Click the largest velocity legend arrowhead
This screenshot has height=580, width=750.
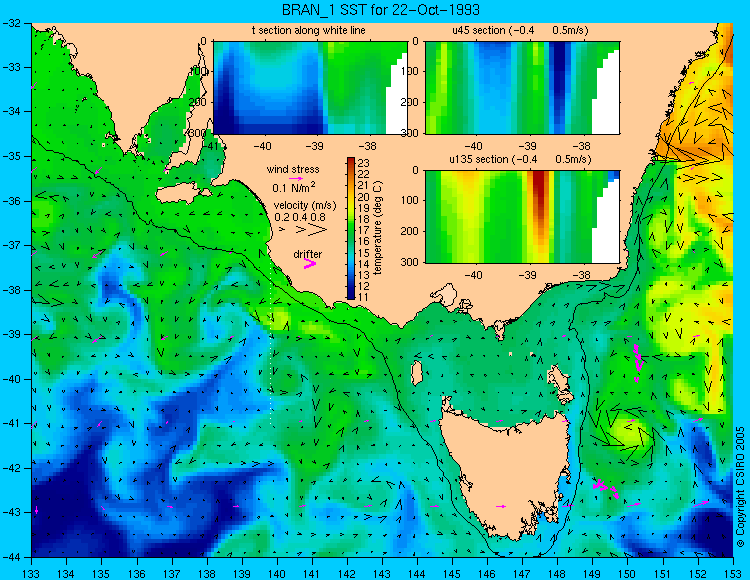pyautogui.click(x=317, y=230)
